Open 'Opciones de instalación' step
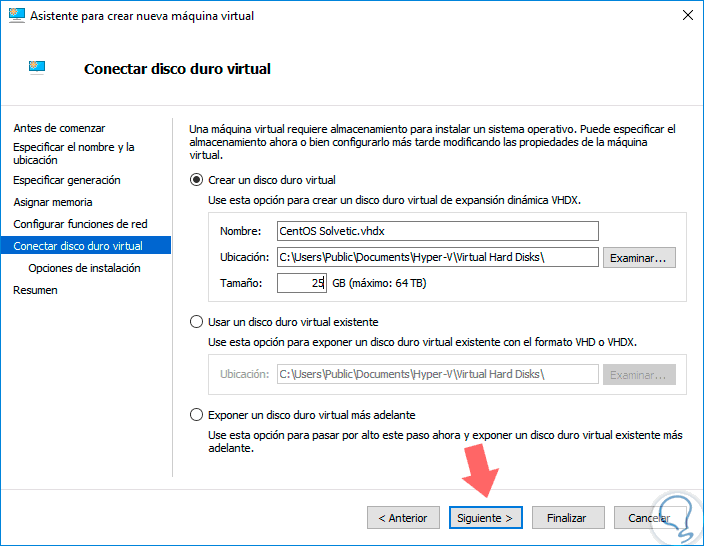Viewport: 704px width, 546px height. [84, 268]
